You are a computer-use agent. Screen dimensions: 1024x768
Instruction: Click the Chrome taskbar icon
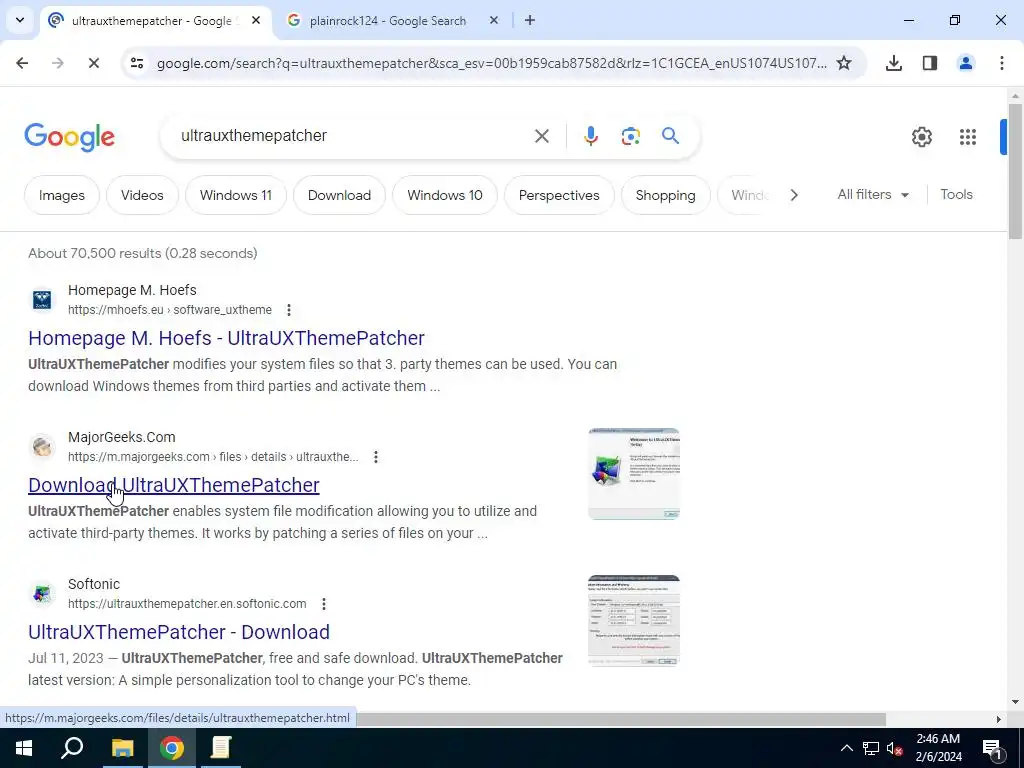pyautogui.click(x=171, y=748)
